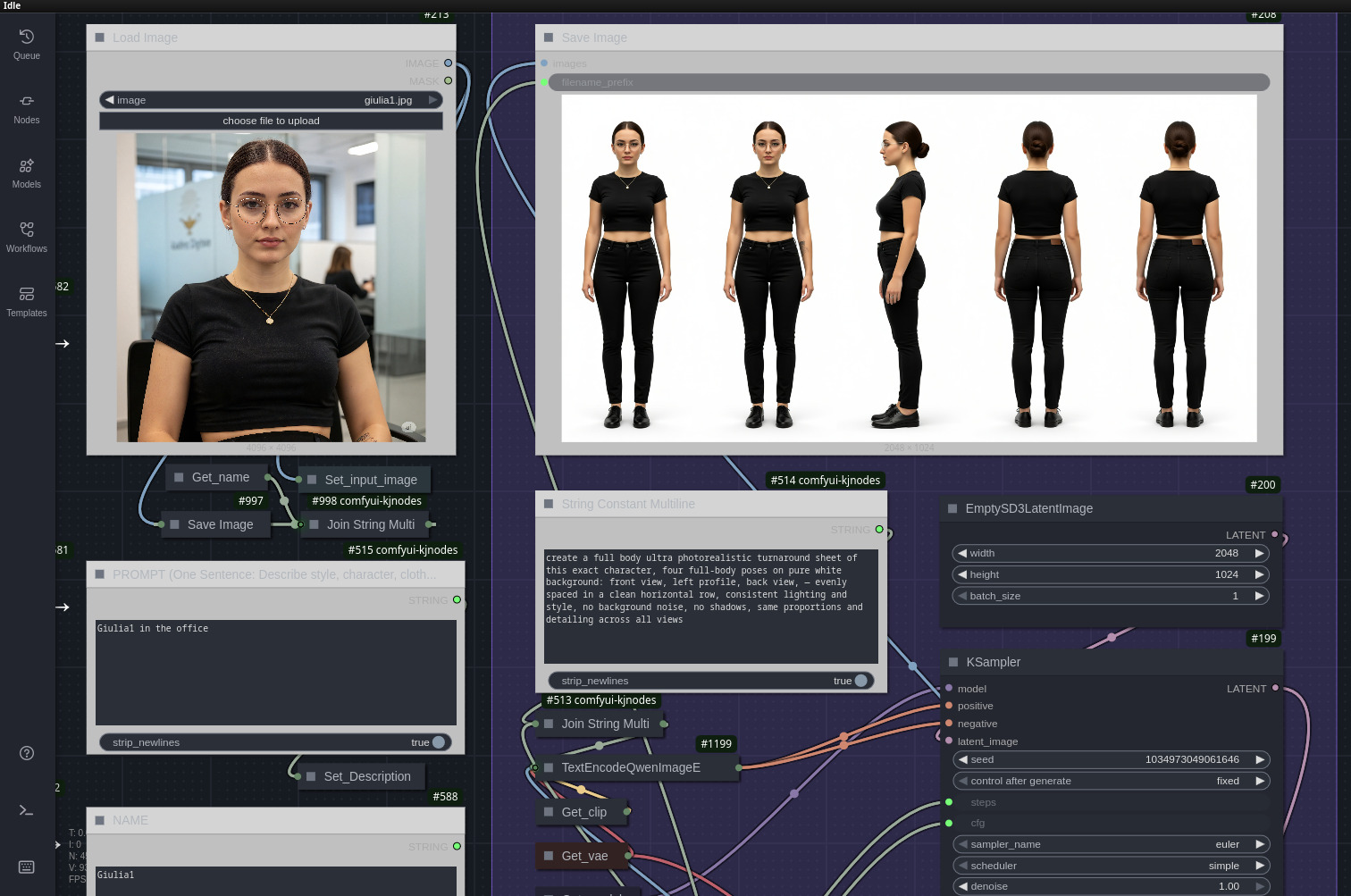Click the denoise value slider
This screenshot has width=1351, height=896.
pos(1111,886)
